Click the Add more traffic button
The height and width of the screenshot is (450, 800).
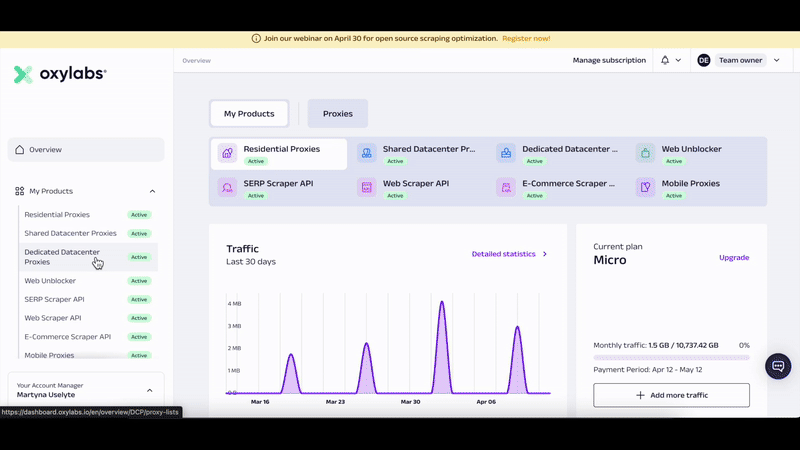tap(671, 395)
